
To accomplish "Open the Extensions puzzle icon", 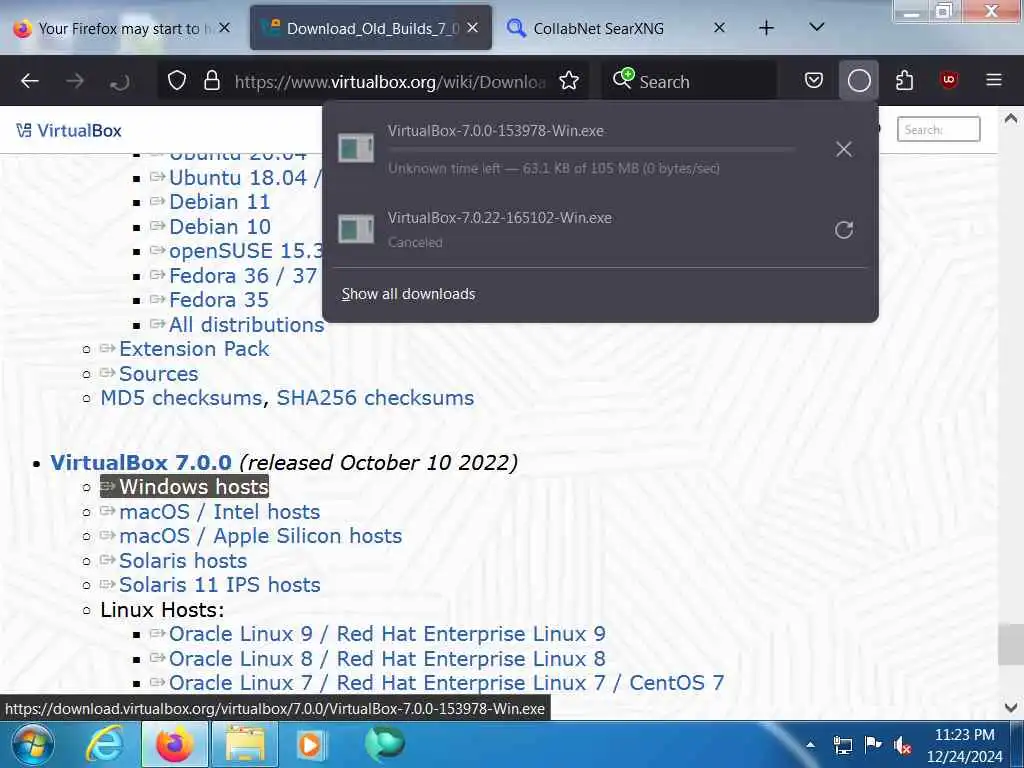I will click(x=904, y=81).
